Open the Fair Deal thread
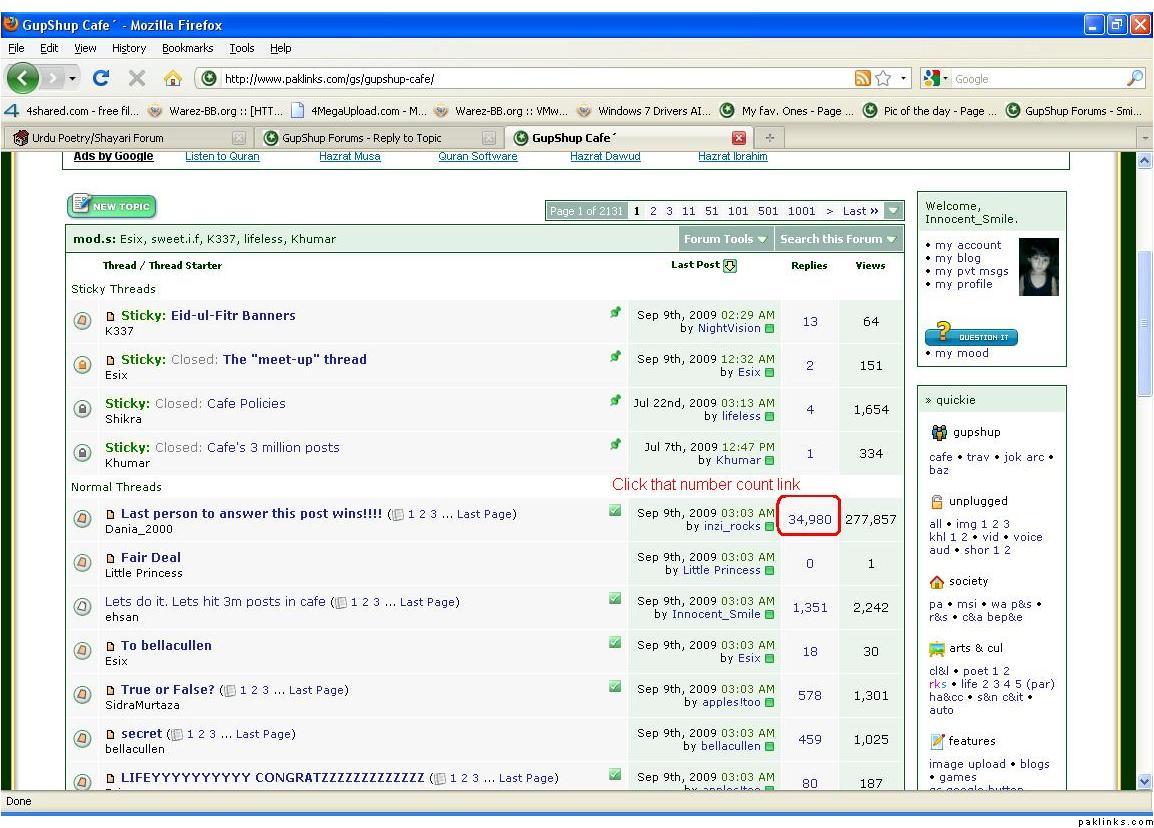1154x828 pixels. point(151,558)
